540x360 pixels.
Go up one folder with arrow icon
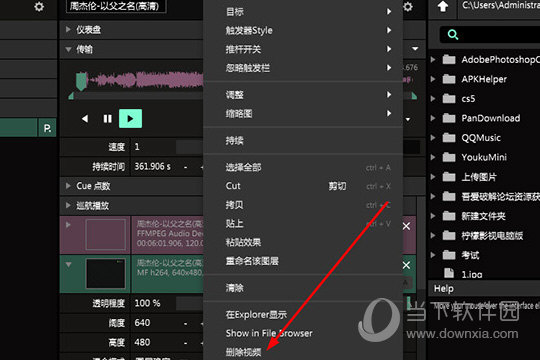tap(443, 6)
